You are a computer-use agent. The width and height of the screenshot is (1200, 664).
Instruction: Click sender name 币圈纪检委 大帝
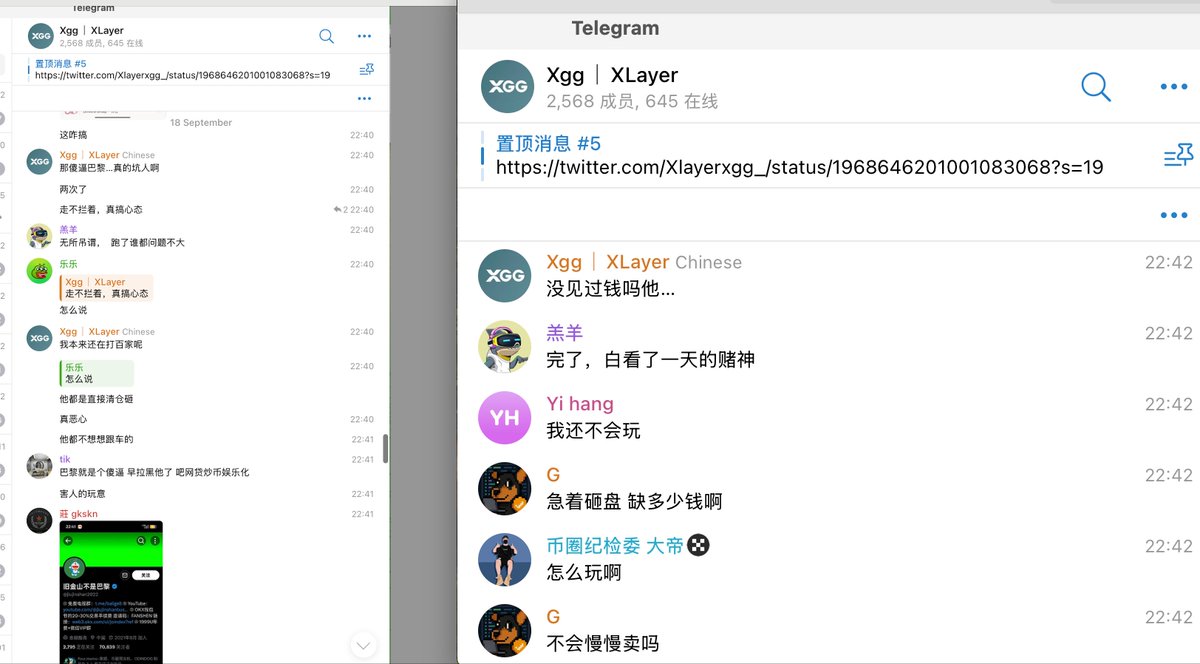coord(615,546)
